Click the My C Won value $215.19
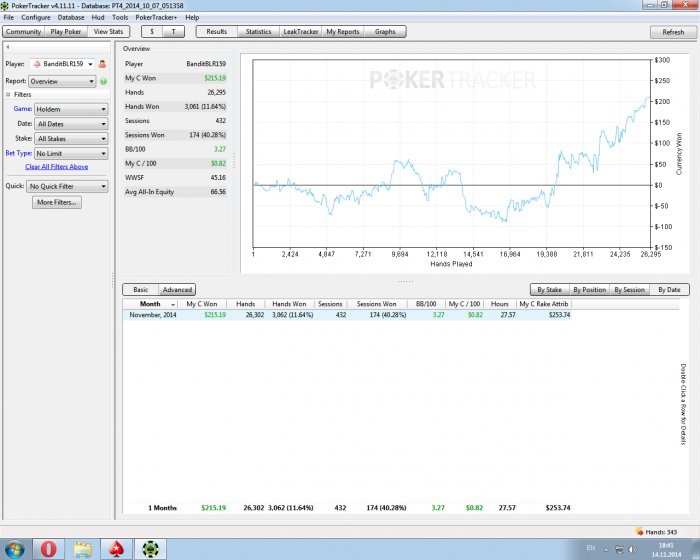The height and width of the screenshot is (560, 700). pyautogui.click(x=215, y=78)
